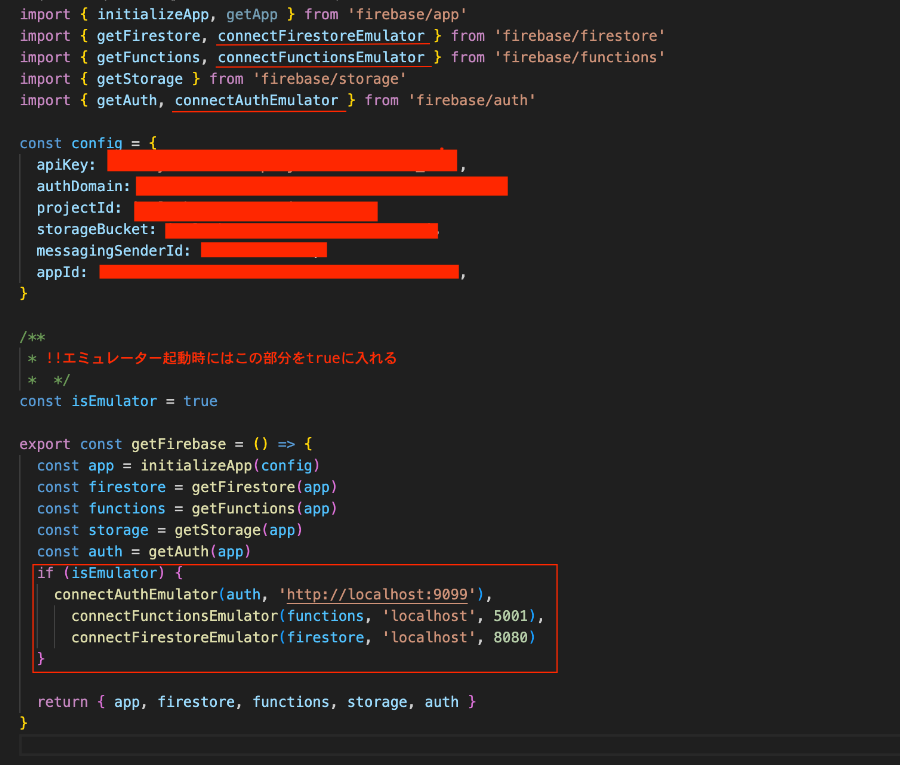
Task: Click the 'return' keyword
Action: pyautogui.click(x=63, y=702)
